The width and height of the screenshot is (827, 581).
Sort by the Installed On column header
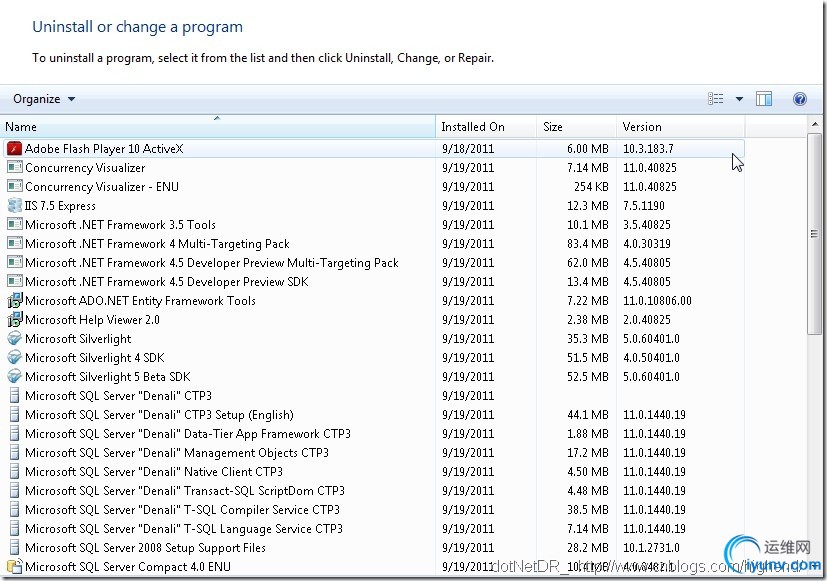[486, 127]
